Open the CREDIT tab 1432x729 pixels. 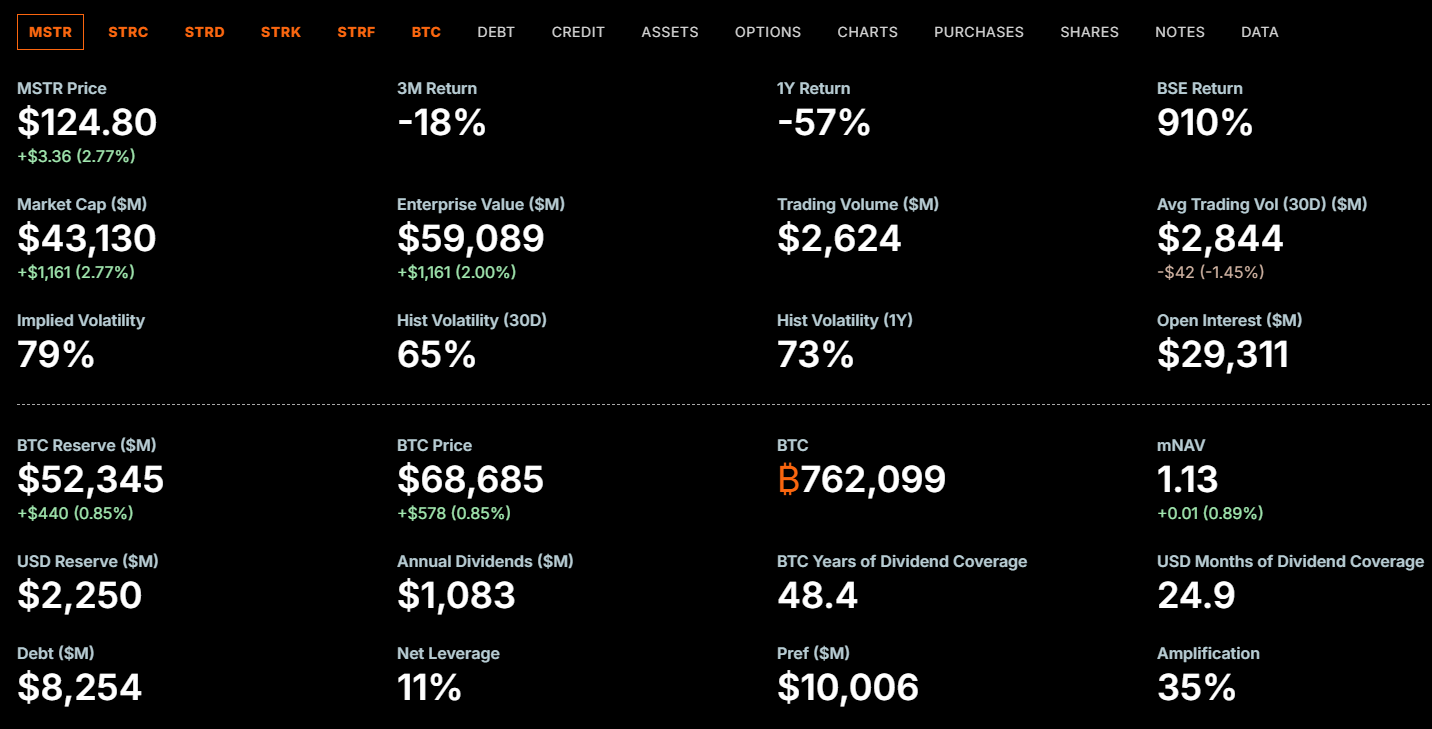(578, 32)
